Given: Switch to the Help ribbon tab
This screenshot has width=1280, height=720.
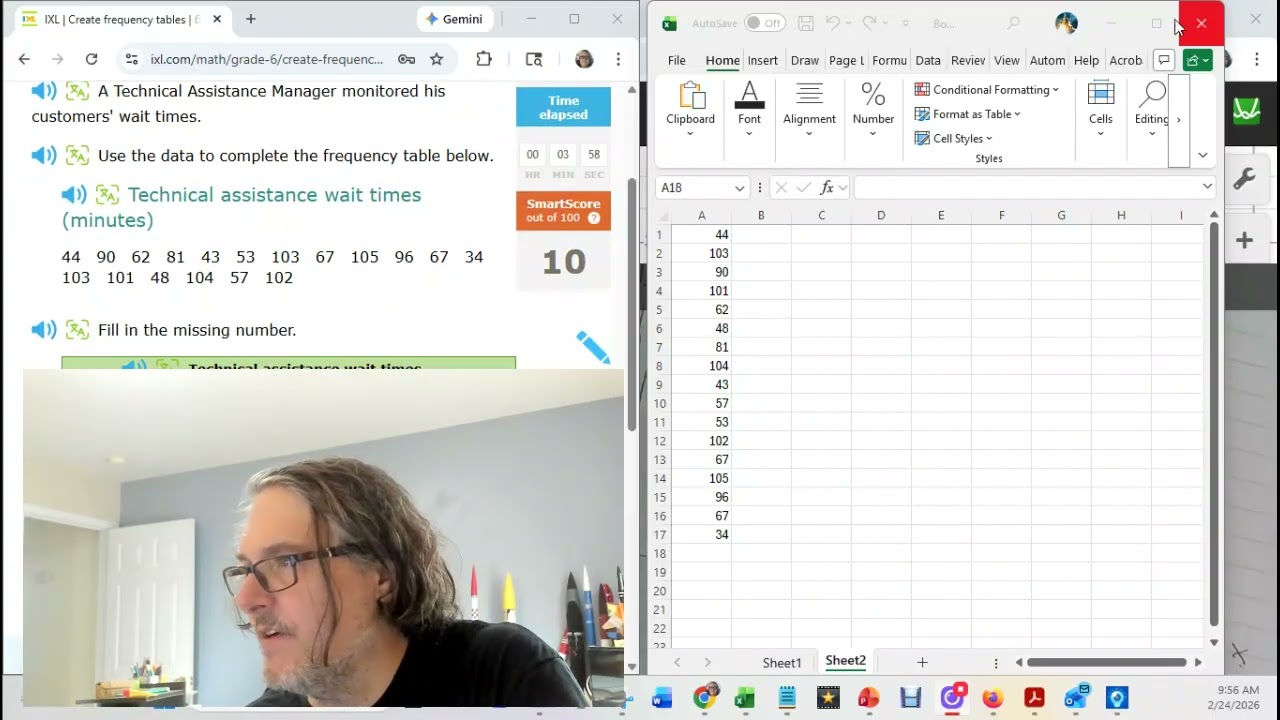Looking at the screenshot, I should tap(1086, 60).
